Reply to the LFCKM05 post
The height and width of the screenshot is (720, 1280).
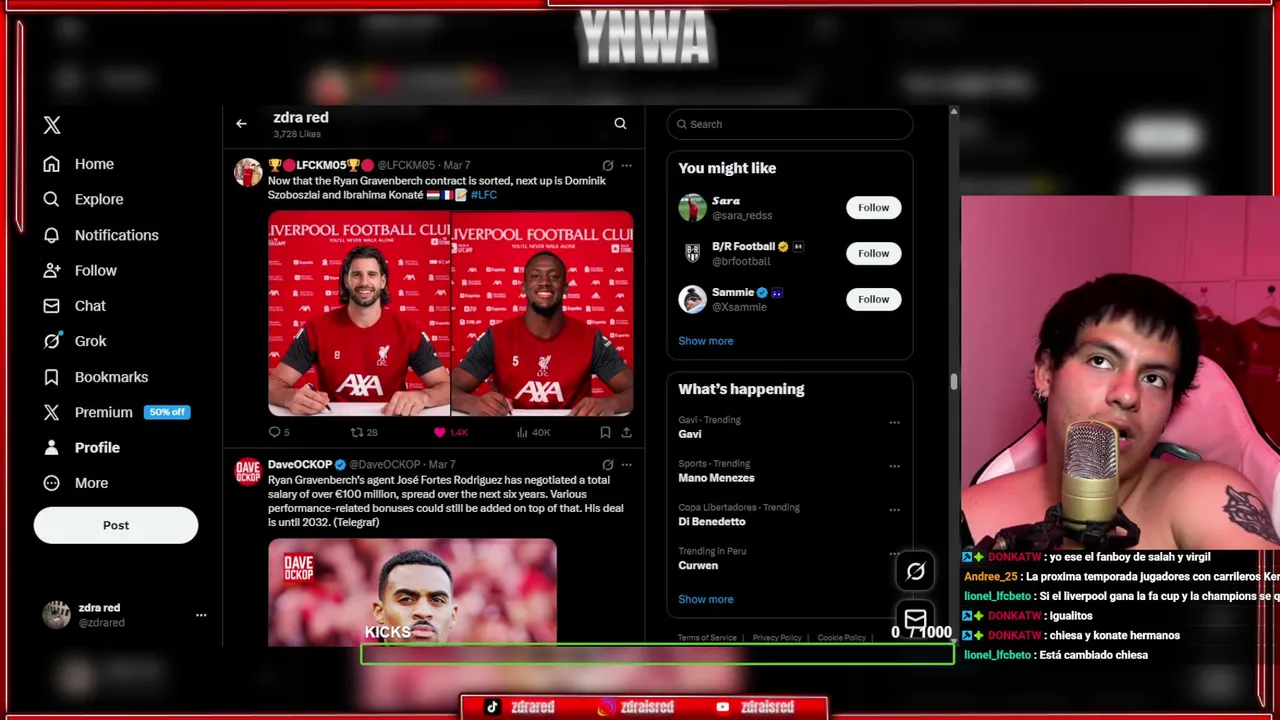pos(279,432)
